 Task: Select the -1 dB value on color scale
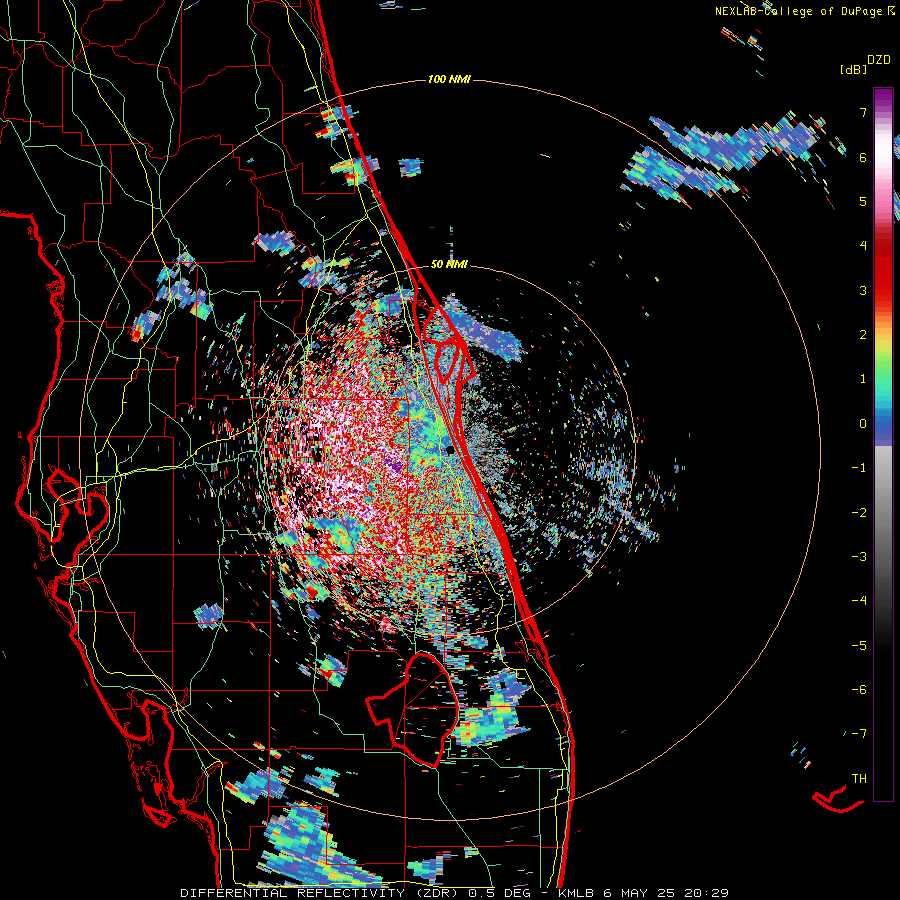click(x=859, y=468)
